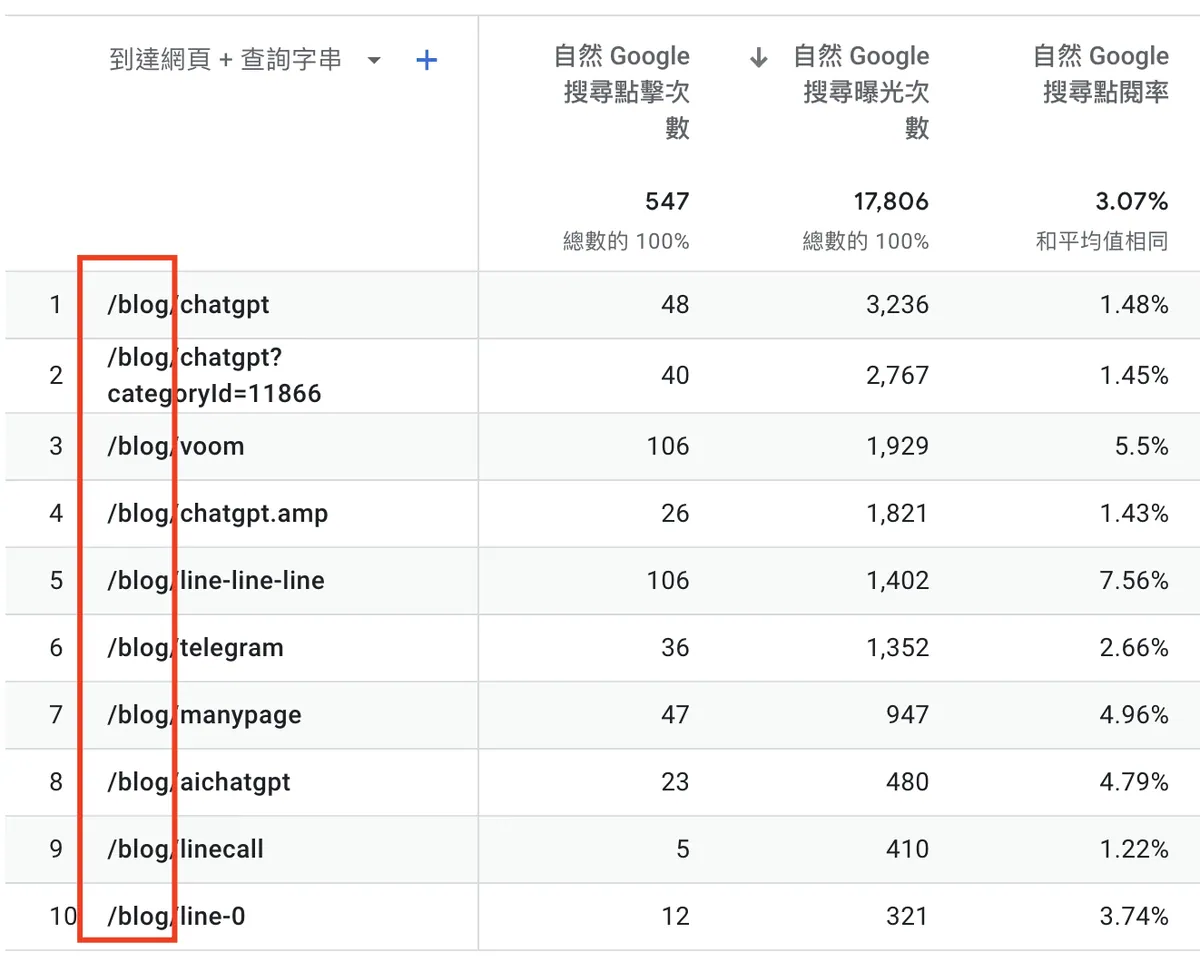The width and height of the screenshot is (1200, 962).
Task: Click click-through rate 1.45%
Action: [1134, 376]
